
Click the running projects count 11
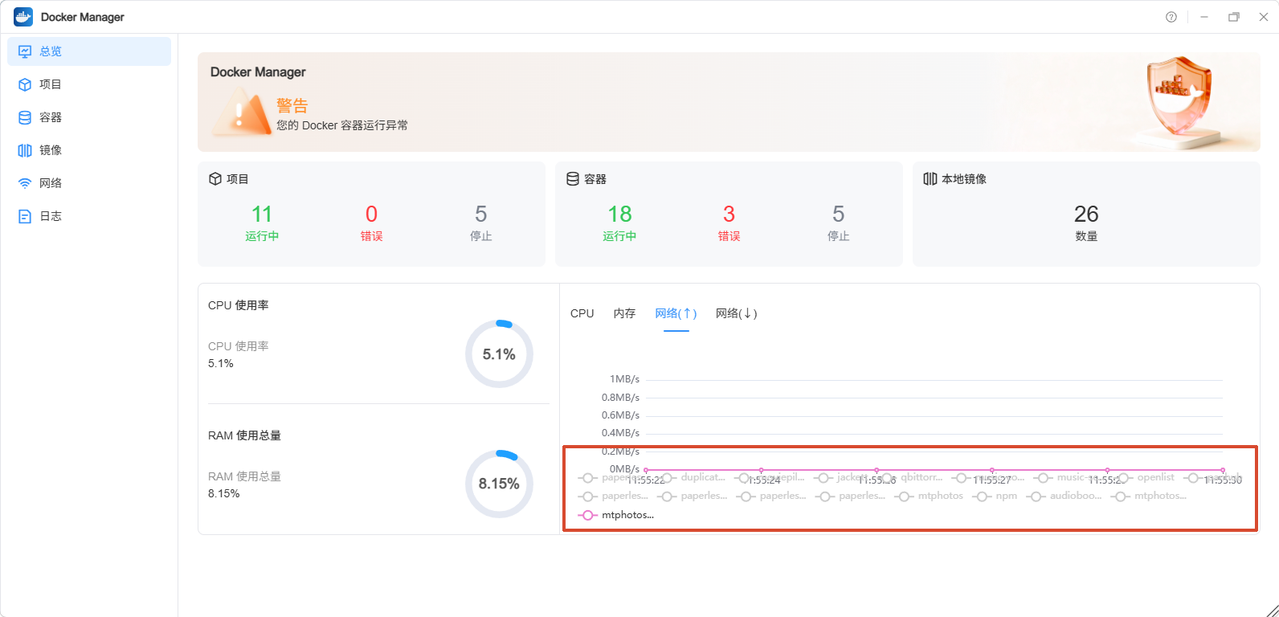262,214
